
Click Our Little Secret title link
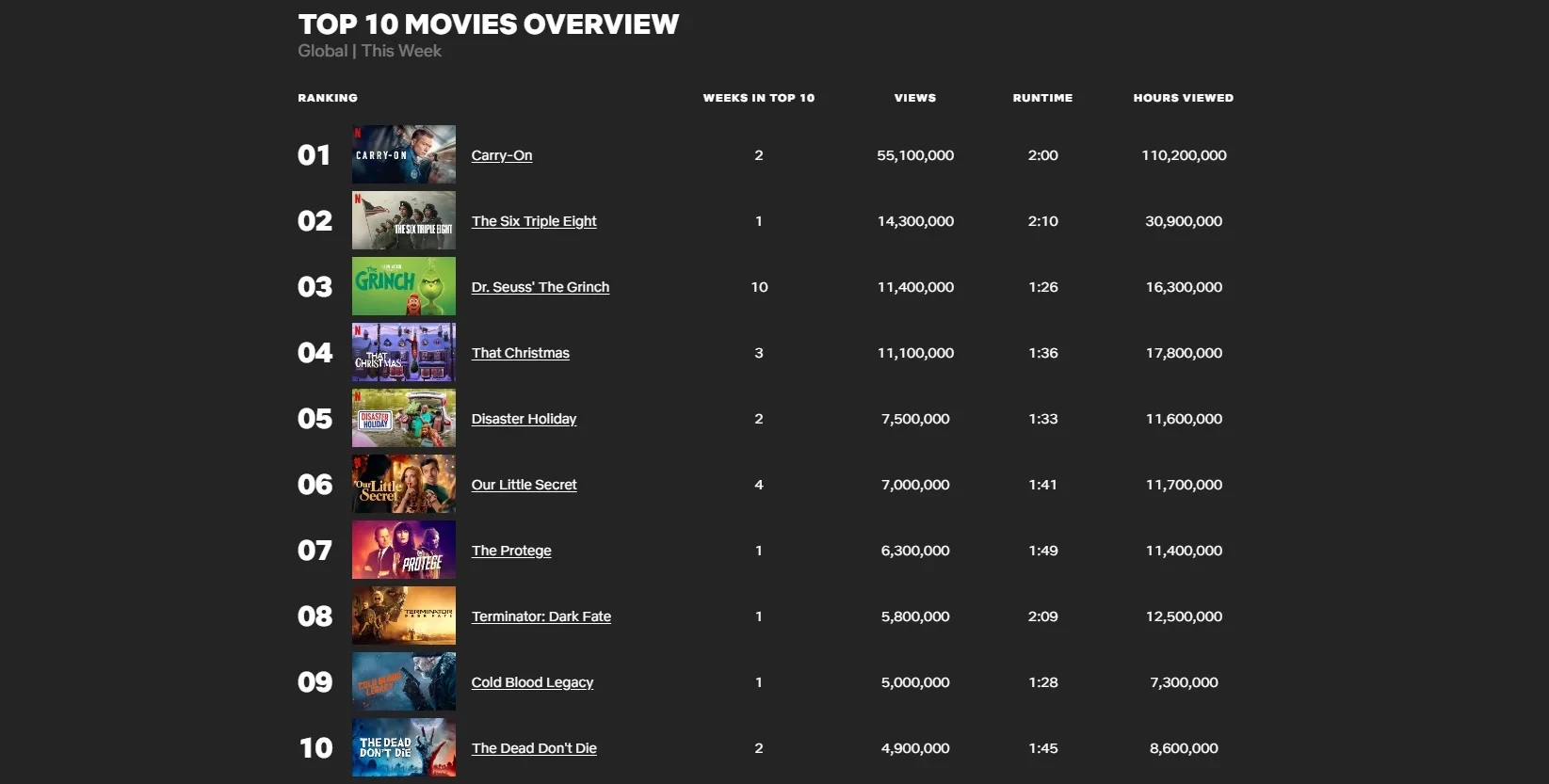tap(524, 485)
